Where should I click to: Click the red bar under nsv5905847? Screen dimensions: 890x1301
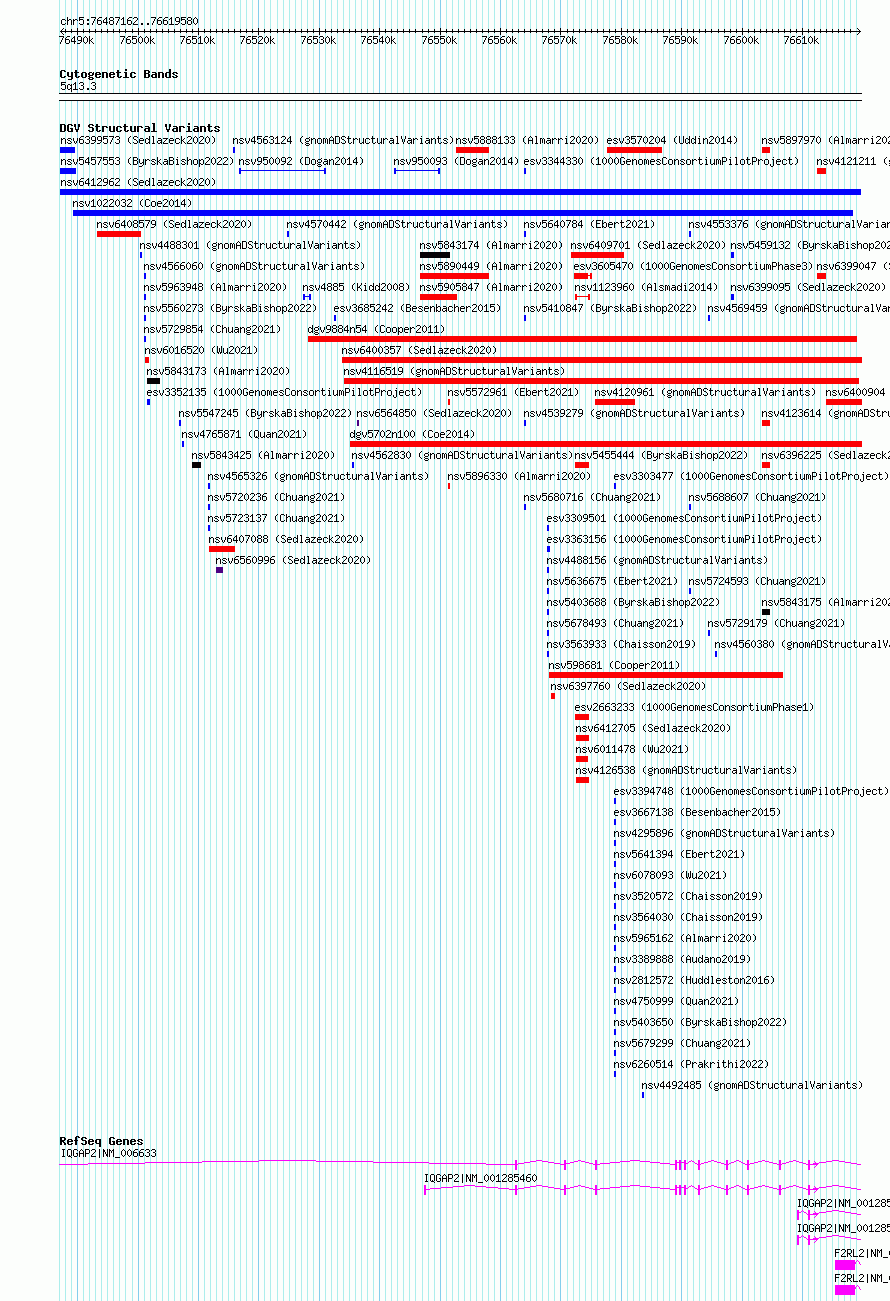tap(438, 297)
